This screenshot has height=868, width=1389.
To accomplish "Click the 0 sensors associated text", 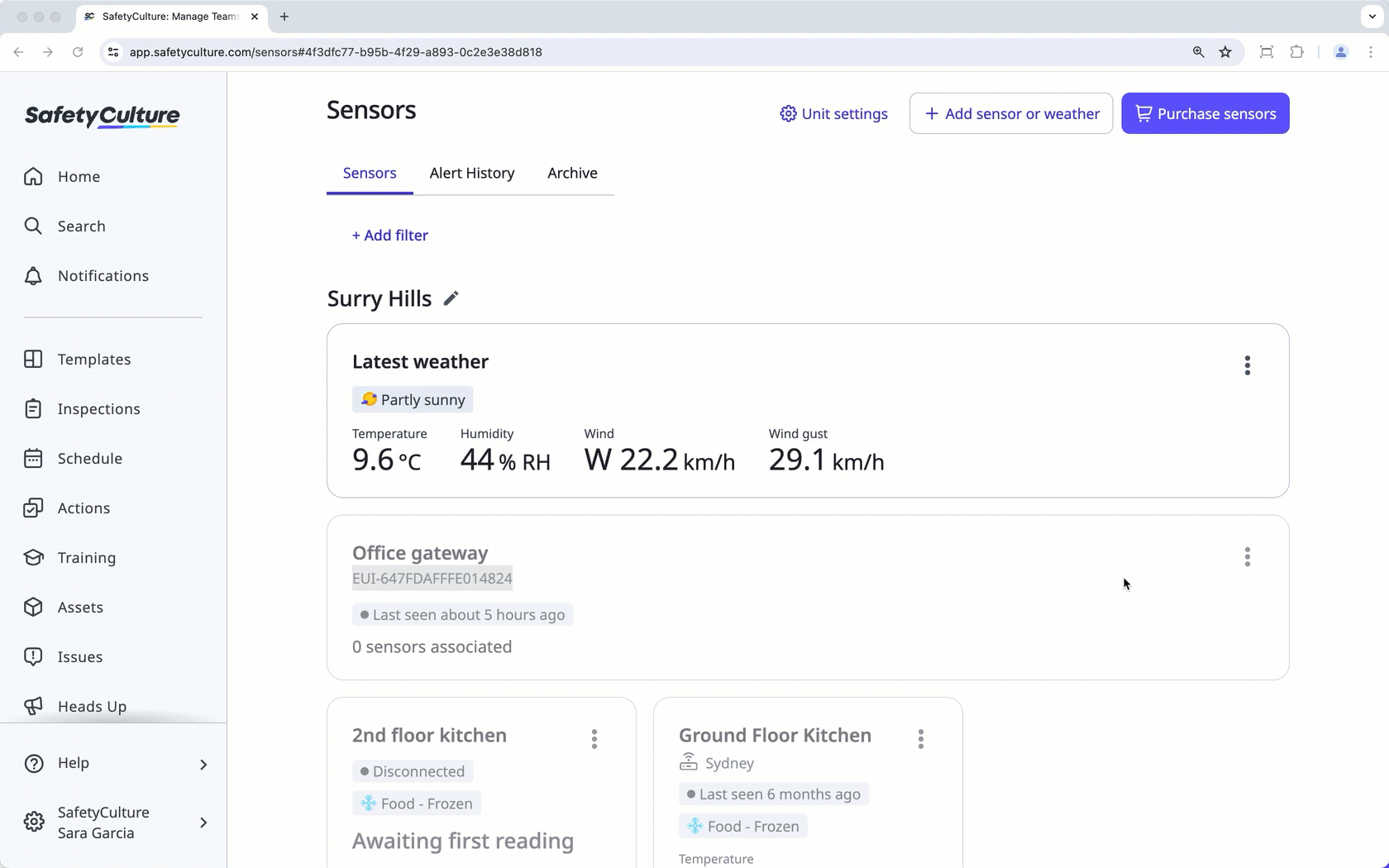I will pos(432,647).
